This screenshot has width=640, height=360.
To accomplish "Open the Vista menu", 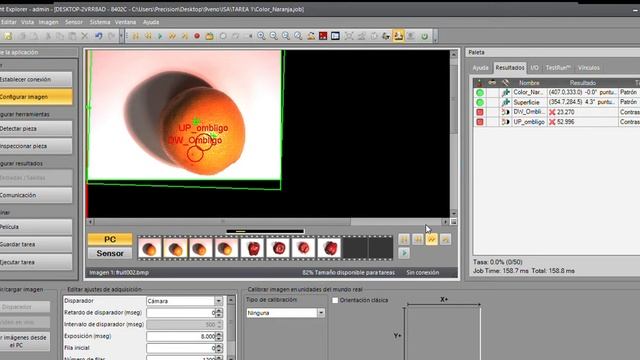I will point(27,22).
